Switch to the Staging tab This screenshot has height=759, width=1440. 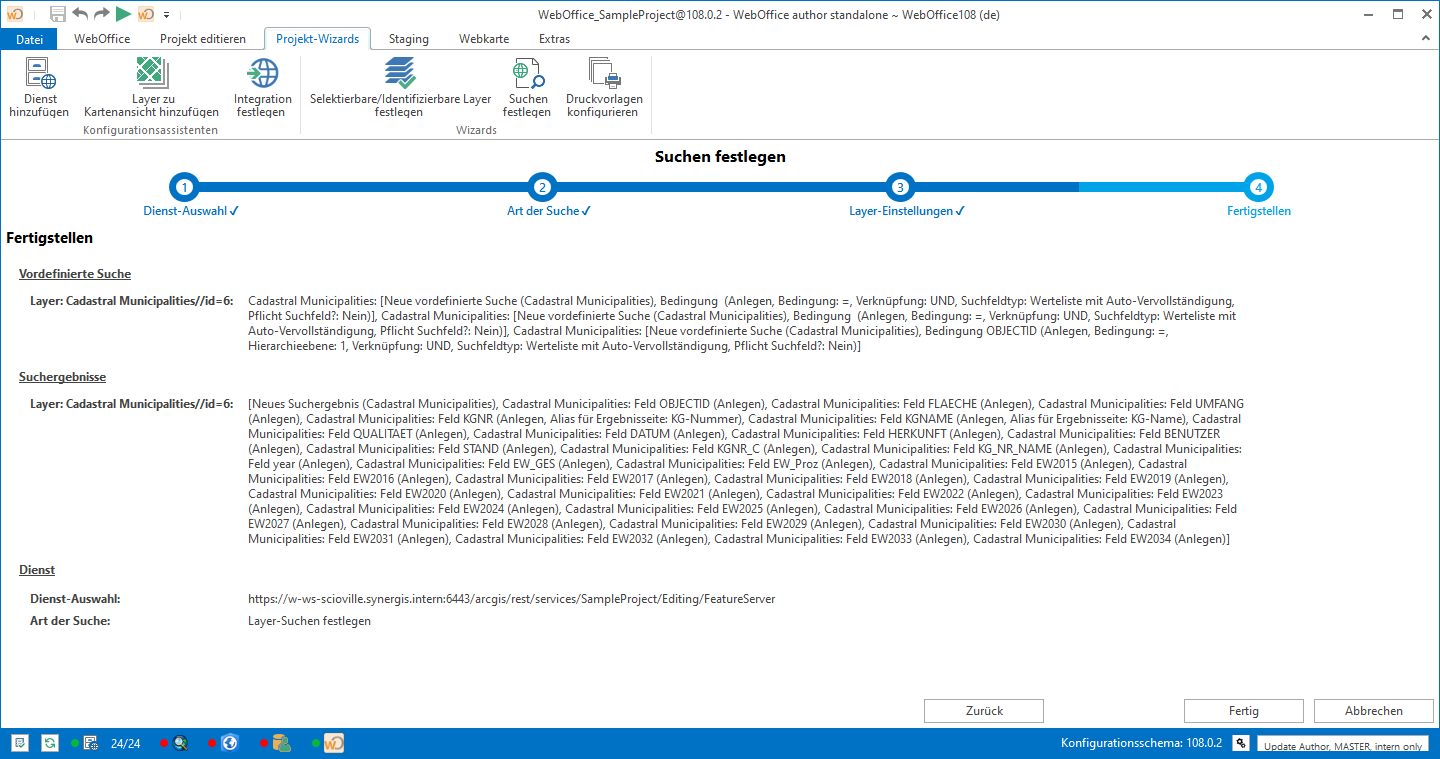pos(408,39)
